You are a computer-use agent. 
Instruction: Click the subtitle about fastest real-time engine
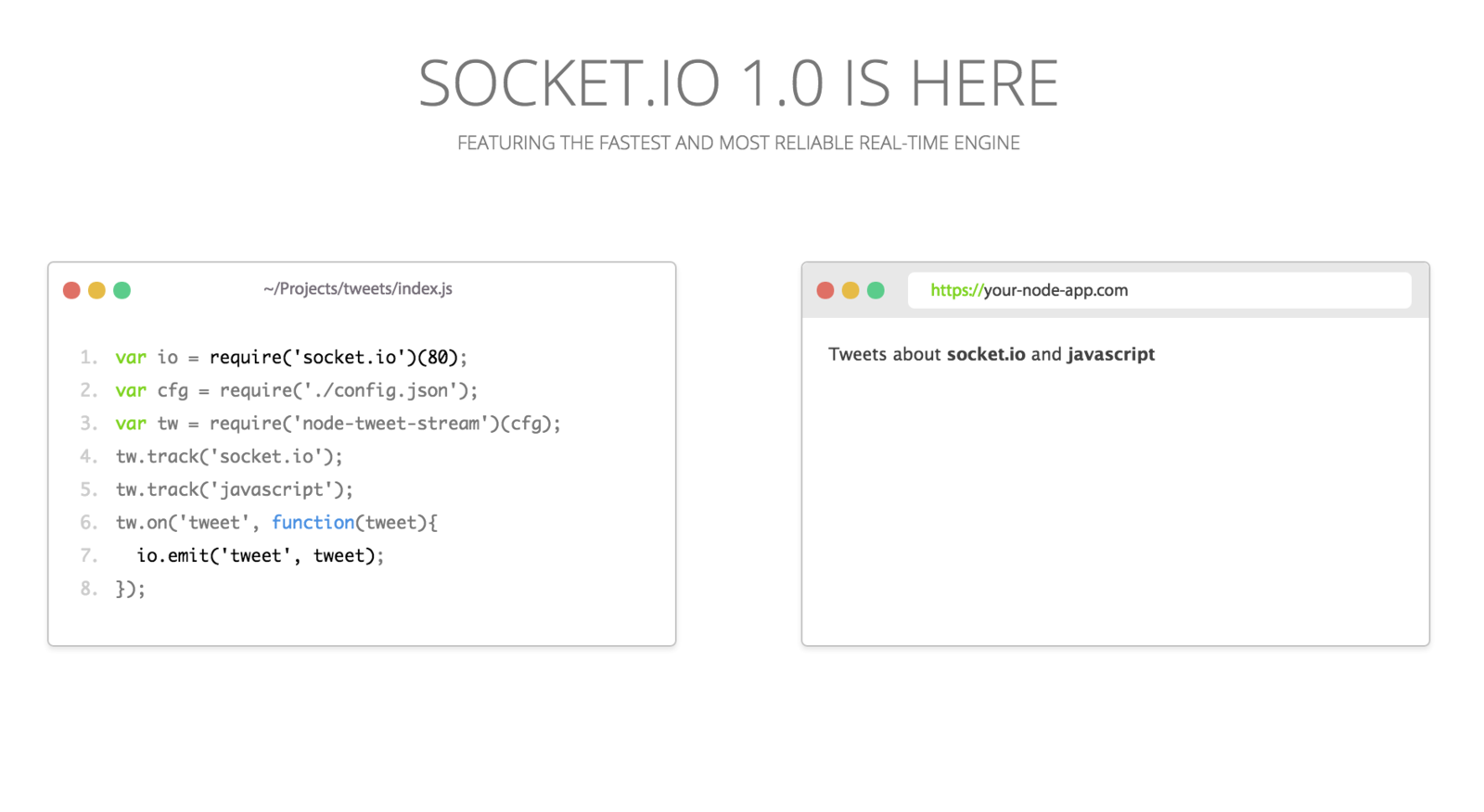point(738,143)
